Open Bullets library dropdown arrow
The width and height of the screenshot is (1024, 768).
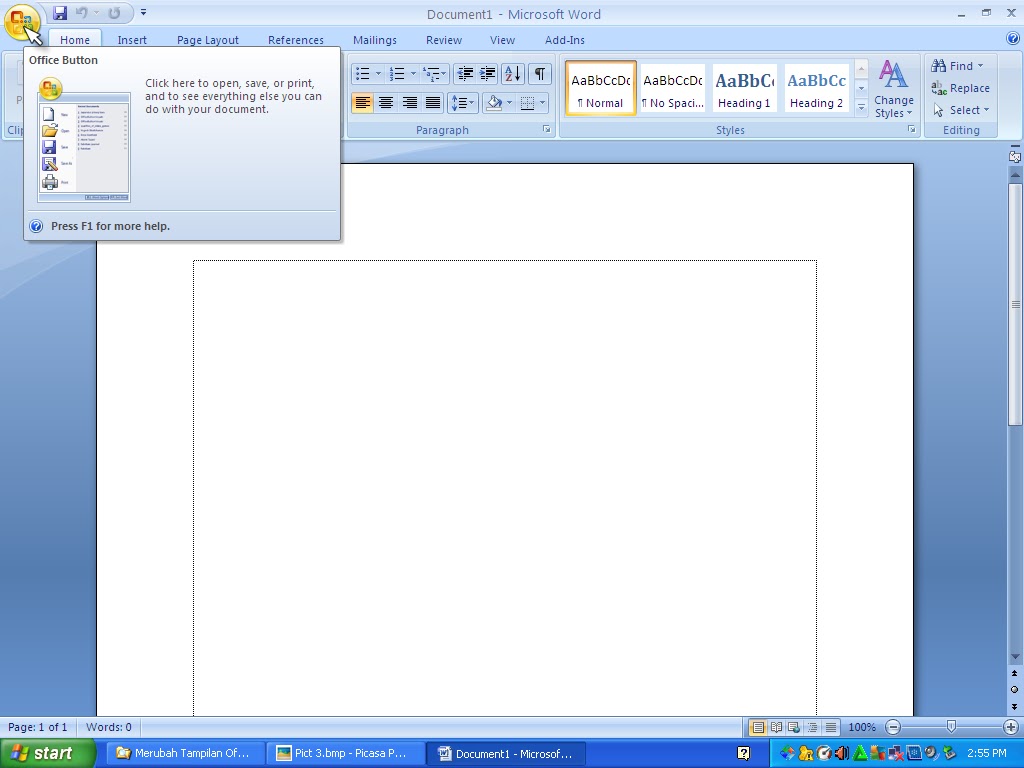point(378,74)
